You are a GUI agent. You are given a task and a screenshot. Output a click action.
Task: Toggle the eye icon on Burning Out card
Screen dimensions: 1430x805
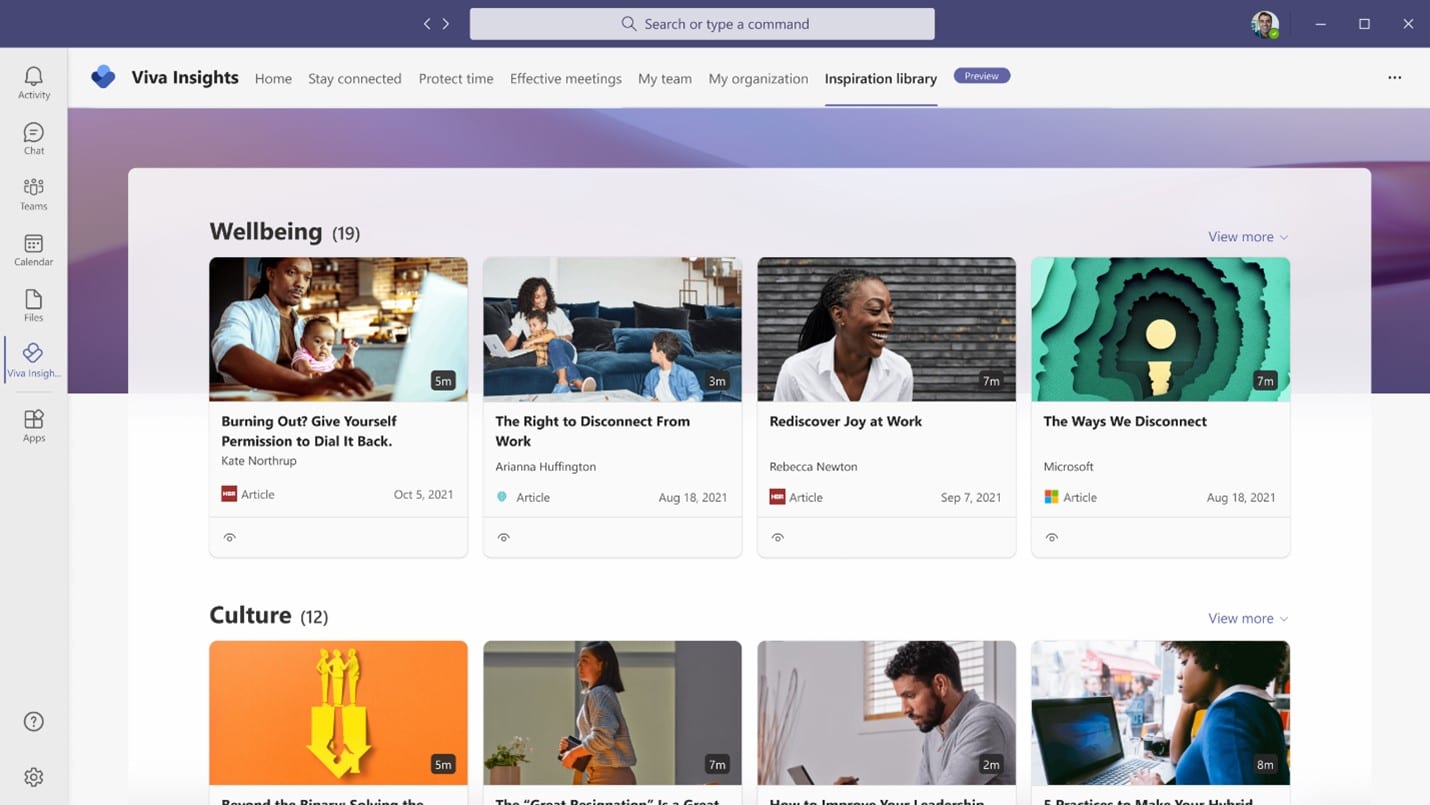(x=230, y=538)
